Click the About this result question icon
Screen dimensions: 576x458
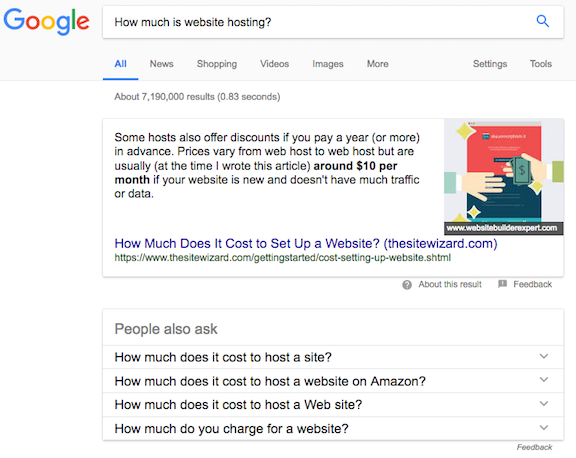click(407, 285)
